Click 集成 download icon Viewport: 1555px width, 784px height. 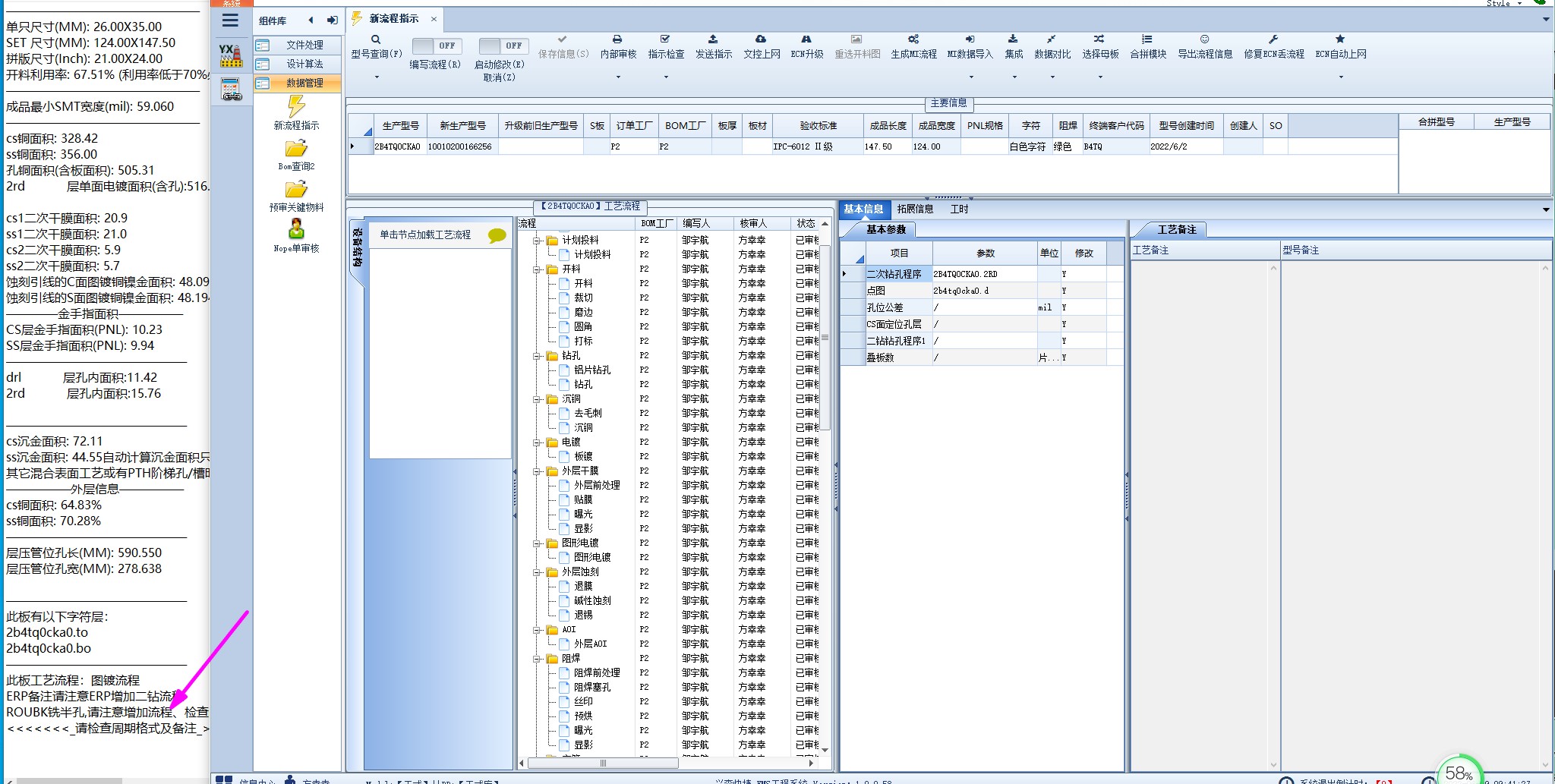point(1013,39)
